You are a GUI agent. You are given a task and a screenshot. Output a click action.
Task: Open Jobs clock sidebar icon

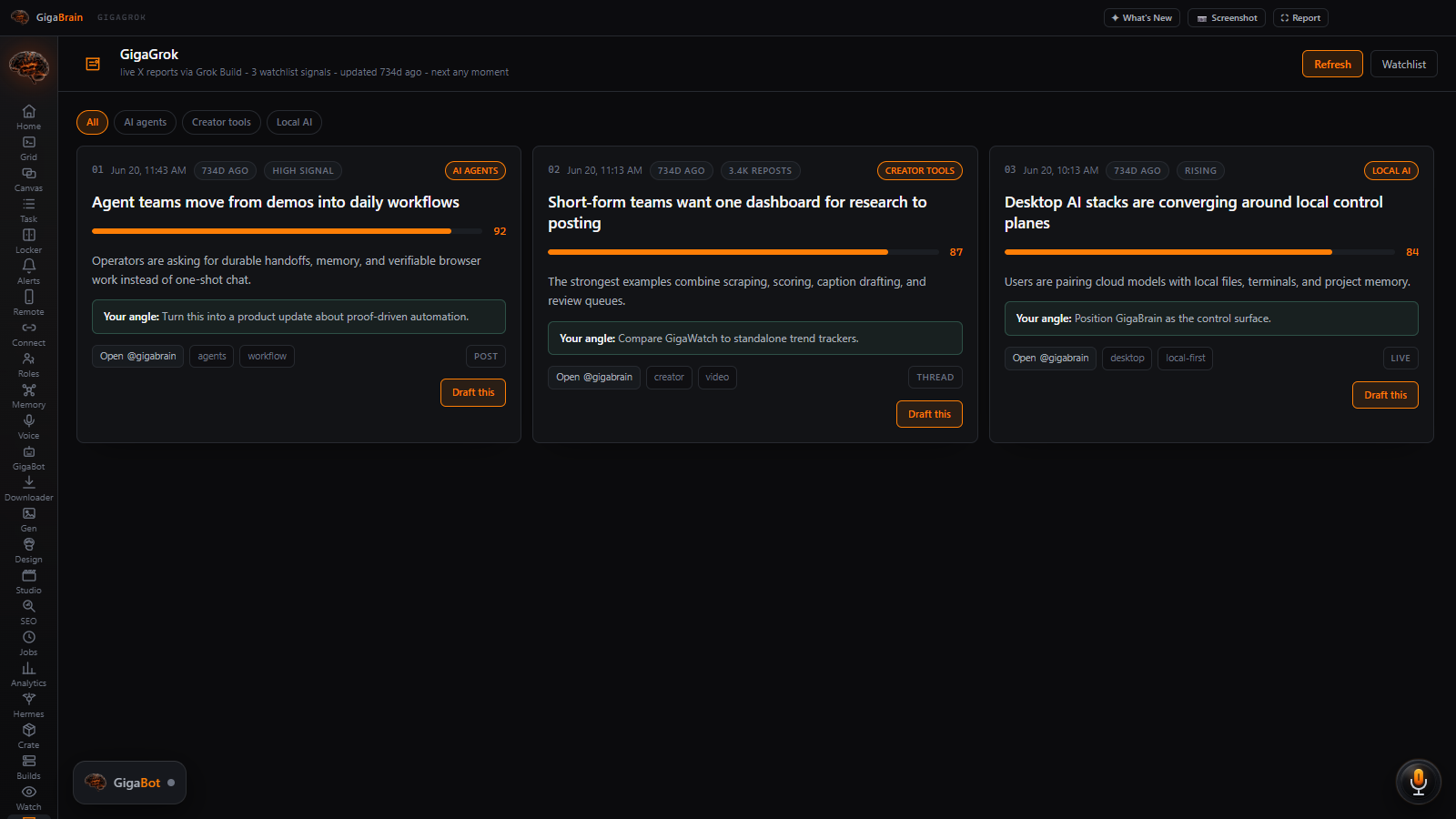click(28, 642)
